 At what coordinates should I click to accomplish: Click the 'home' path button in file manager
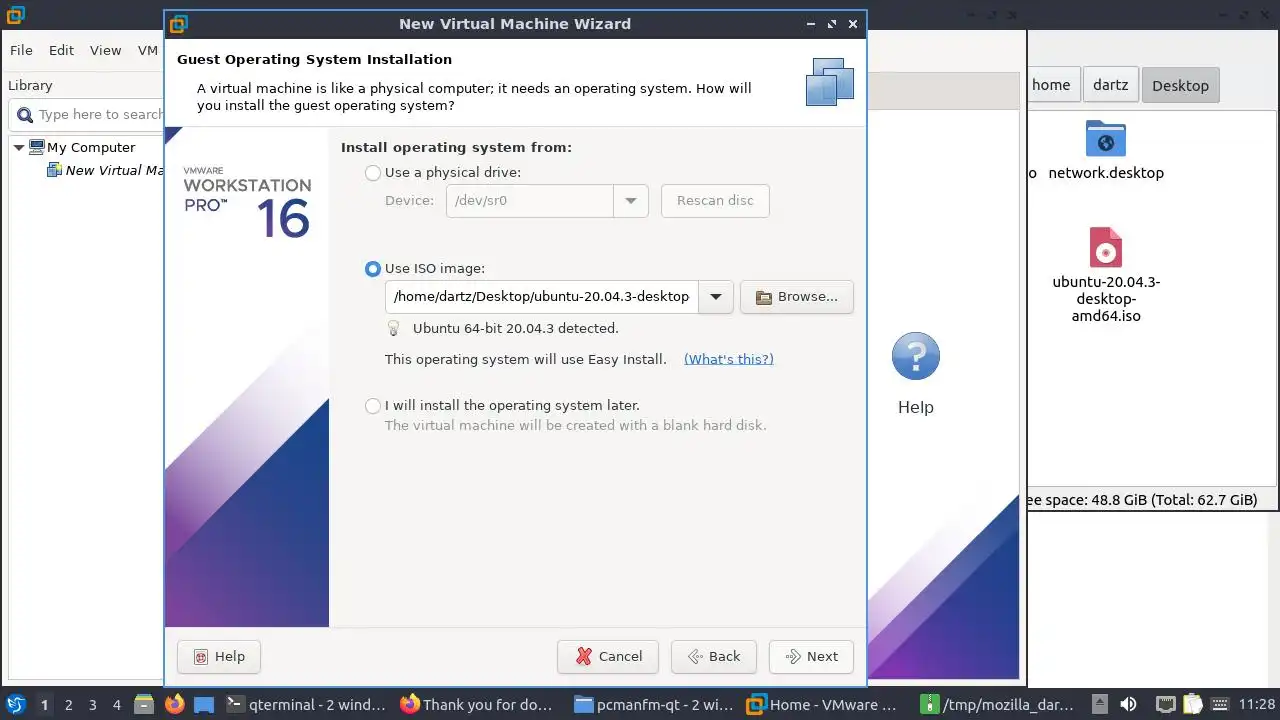1050,85
